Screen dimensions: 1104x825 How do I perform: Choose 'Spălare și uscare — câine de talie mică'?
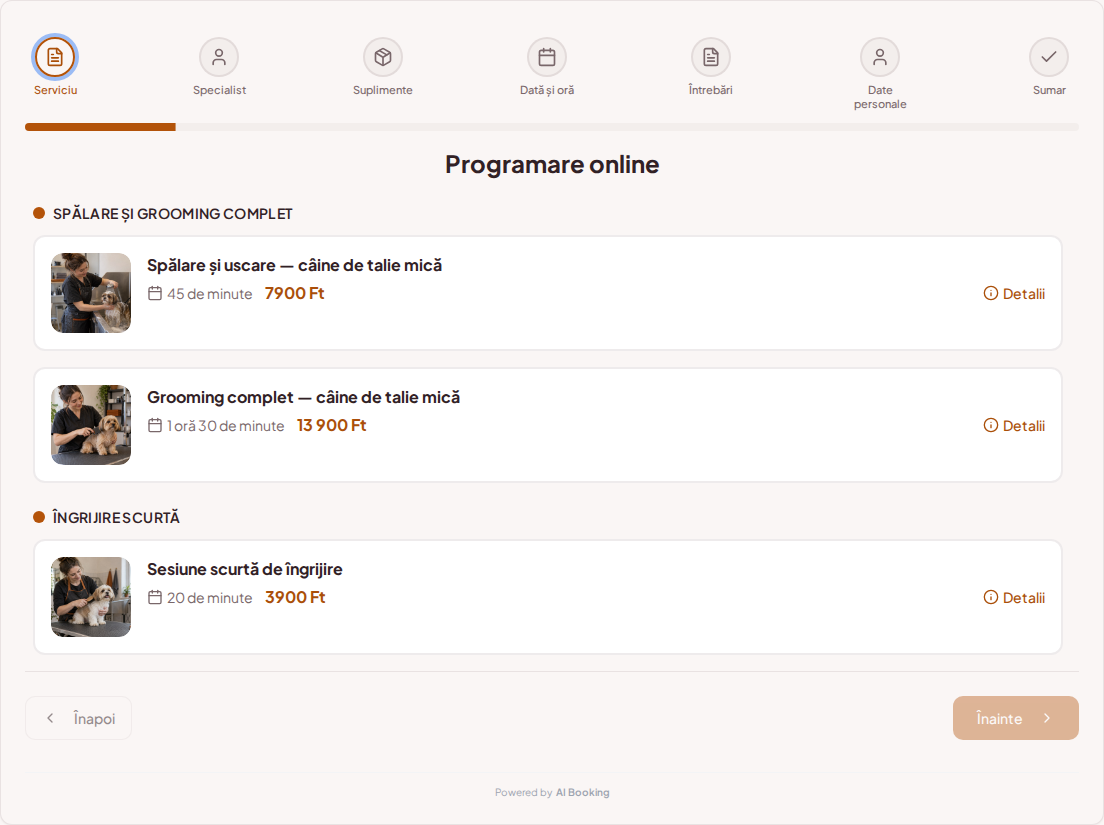pyautogui.click(x=294, y=265)
